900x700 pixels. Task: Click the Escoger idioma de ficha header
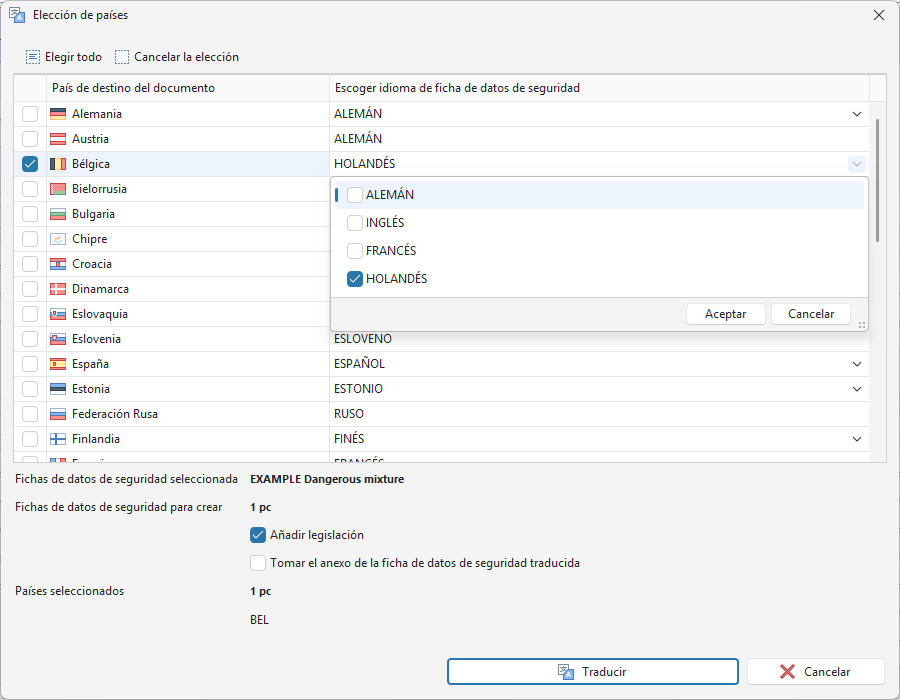pos(599,88)
